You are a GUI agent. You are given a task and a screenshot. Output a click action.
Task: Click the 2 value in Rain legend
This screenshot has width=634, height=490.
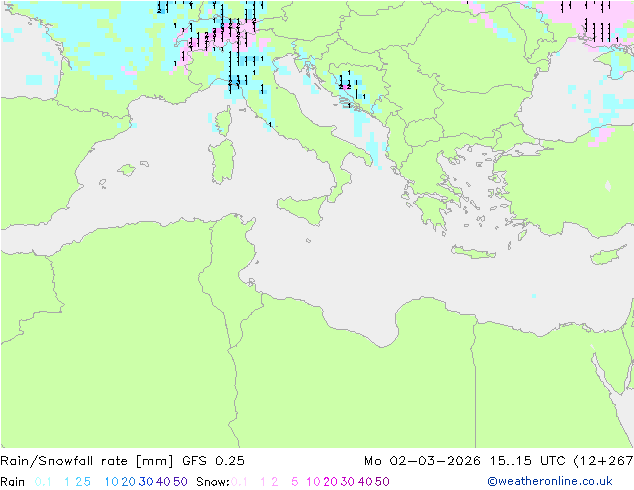78,482
